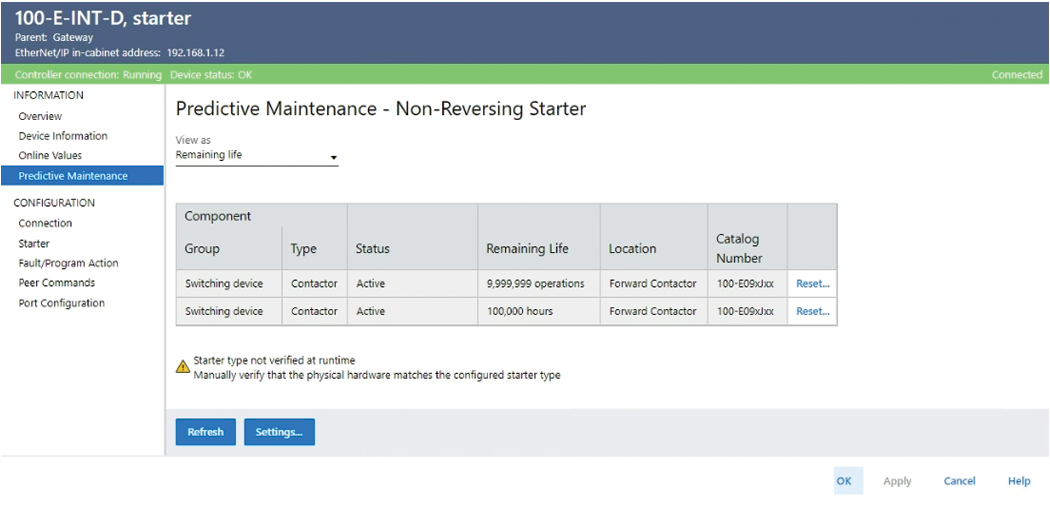Click the yellow warning triangle icon

click(x=183, y=366)
